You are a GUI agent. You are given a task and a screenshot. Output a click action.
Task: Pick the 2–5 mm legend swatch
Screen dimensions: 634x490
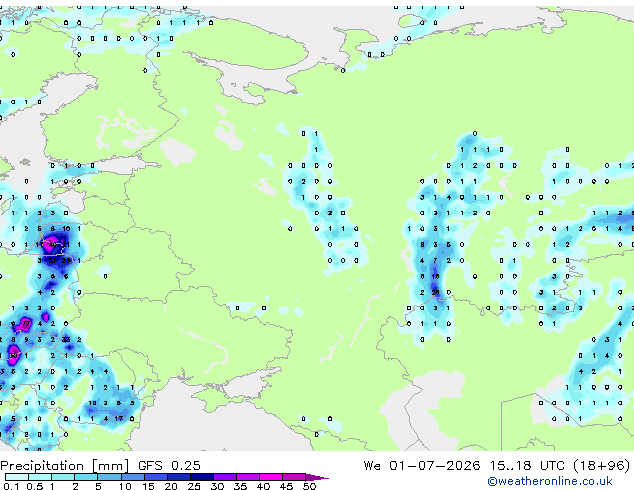coord(86,477)
